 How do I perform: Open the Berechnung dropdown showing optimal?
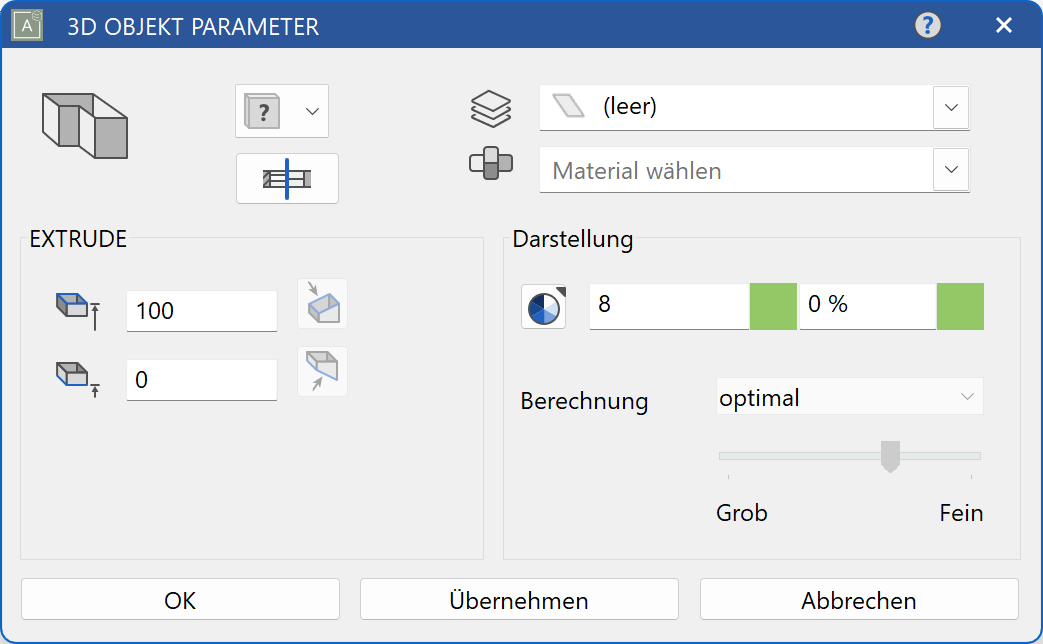849,396
